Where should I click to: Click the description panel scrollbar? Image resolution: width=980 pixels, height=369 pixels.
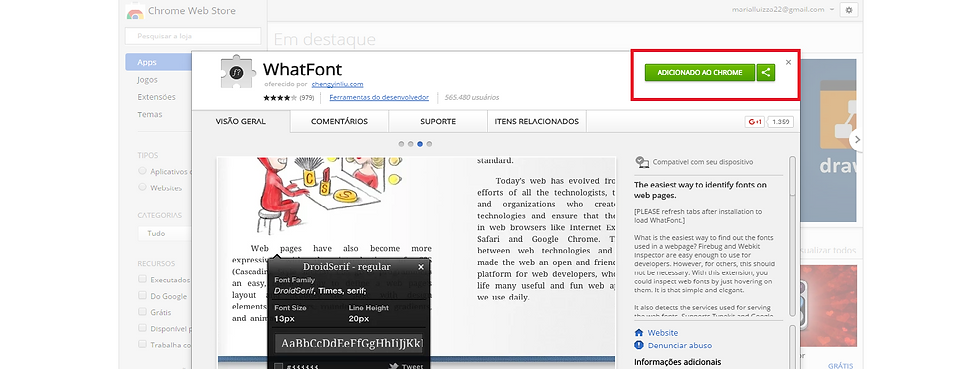[792, 236]
